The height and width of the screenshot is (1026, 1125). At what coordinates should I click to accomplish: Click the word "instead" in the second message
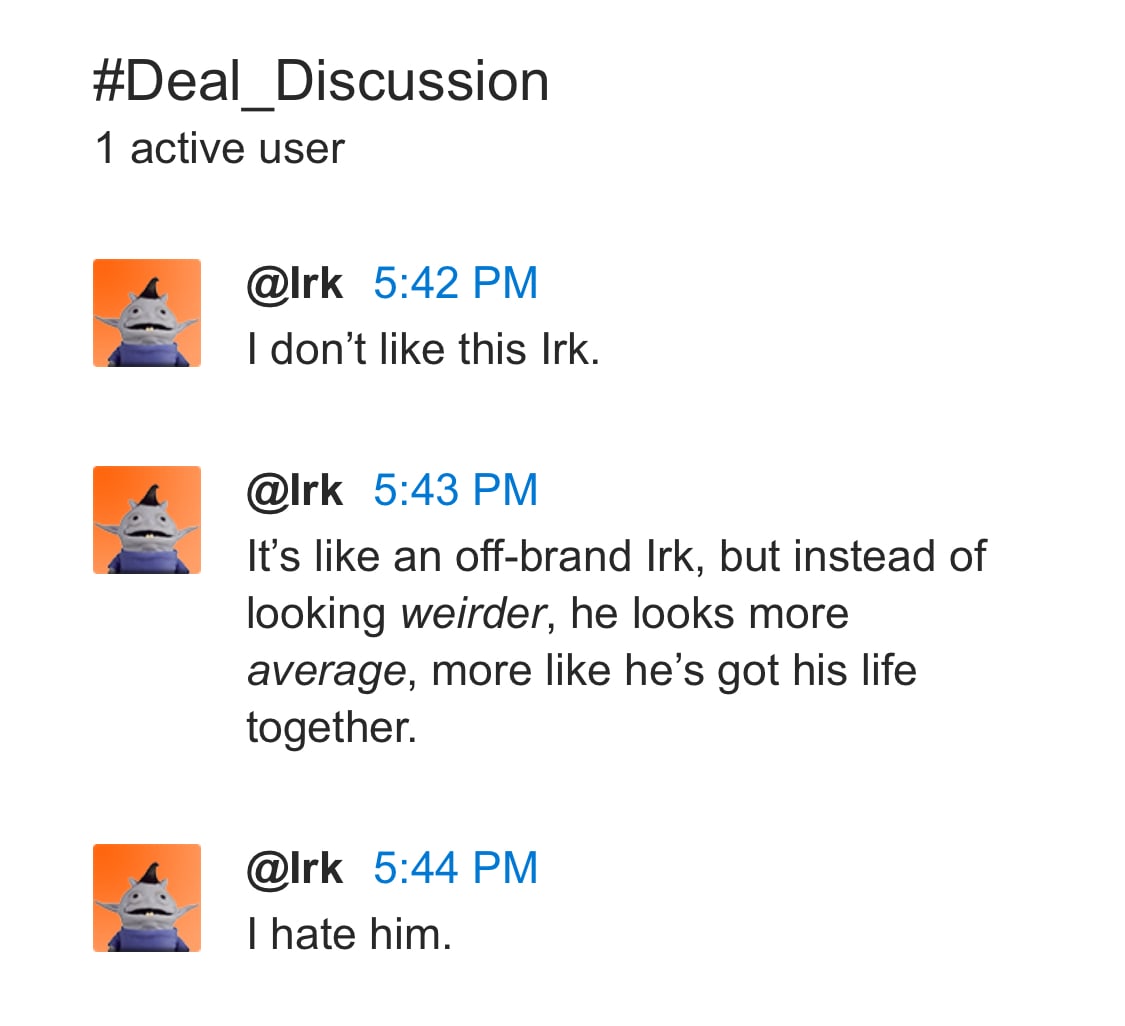pos(858,557)
